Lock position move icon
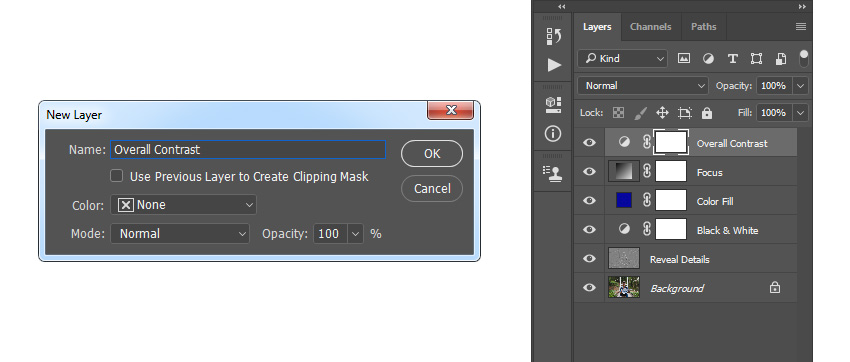The image size is (850, 362). [x=662, y=113]
